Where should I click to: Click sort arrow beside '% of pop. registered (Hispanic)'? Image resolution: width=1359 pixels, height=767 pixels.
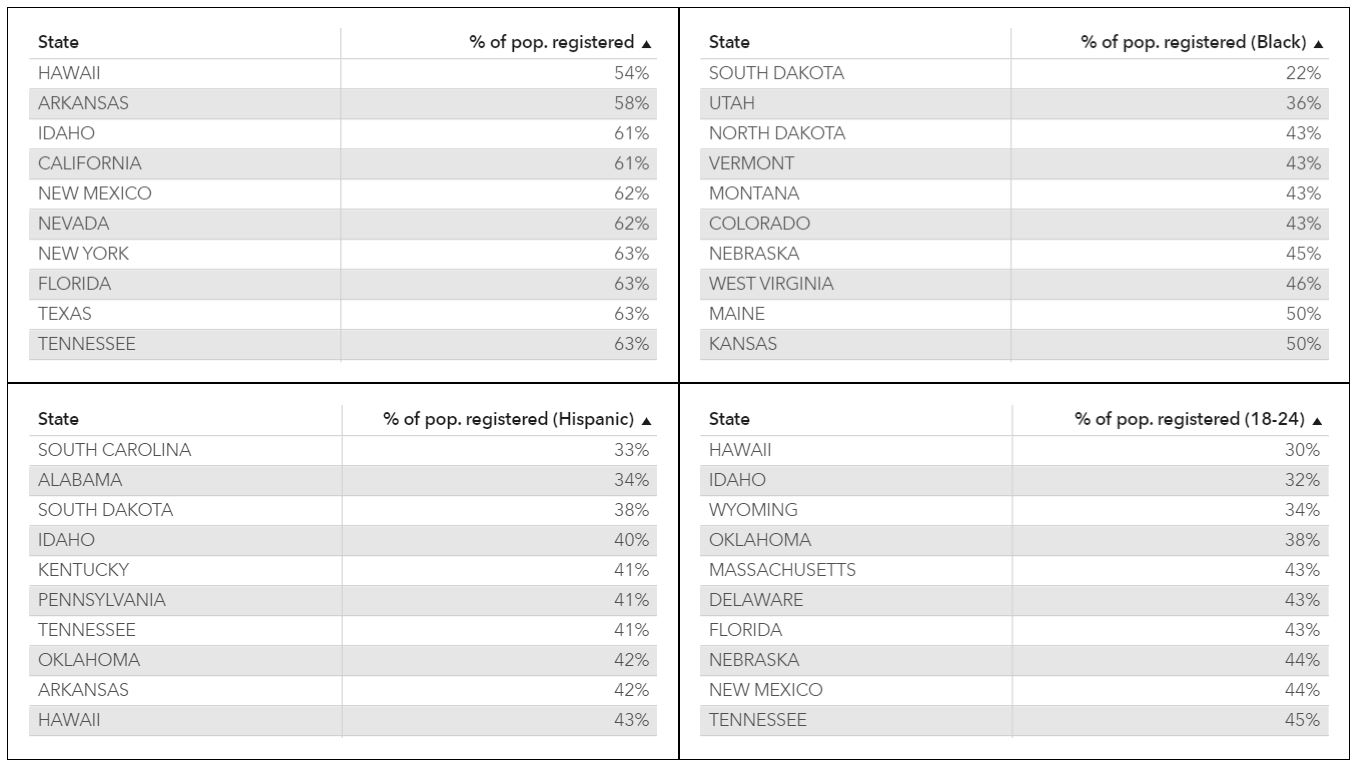(x=646, y=421)
